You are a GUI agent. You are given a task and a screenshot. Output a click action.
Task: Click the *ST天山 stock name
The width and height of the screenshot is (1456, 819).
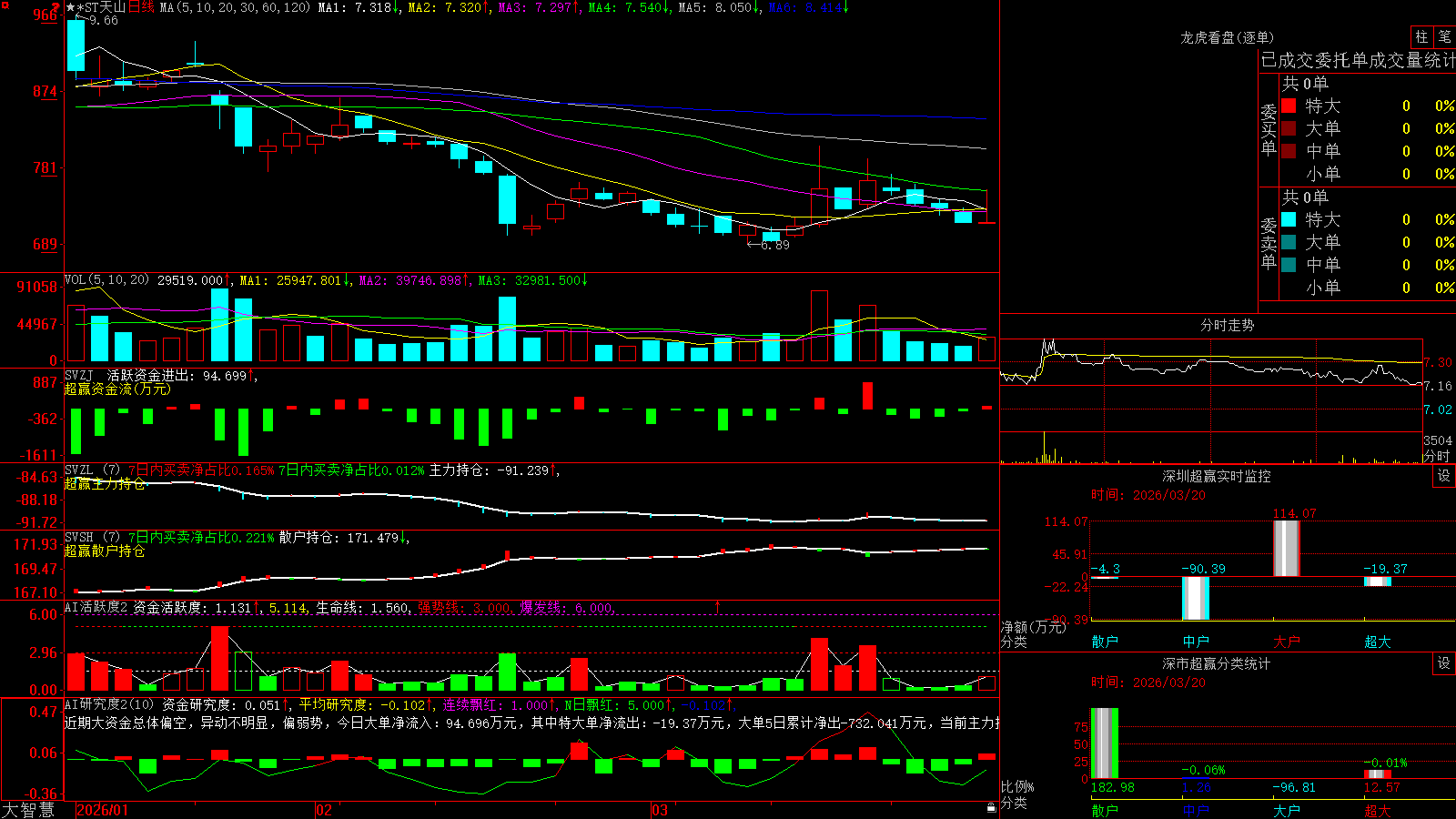pyautogui.click(x=100, y=7)
